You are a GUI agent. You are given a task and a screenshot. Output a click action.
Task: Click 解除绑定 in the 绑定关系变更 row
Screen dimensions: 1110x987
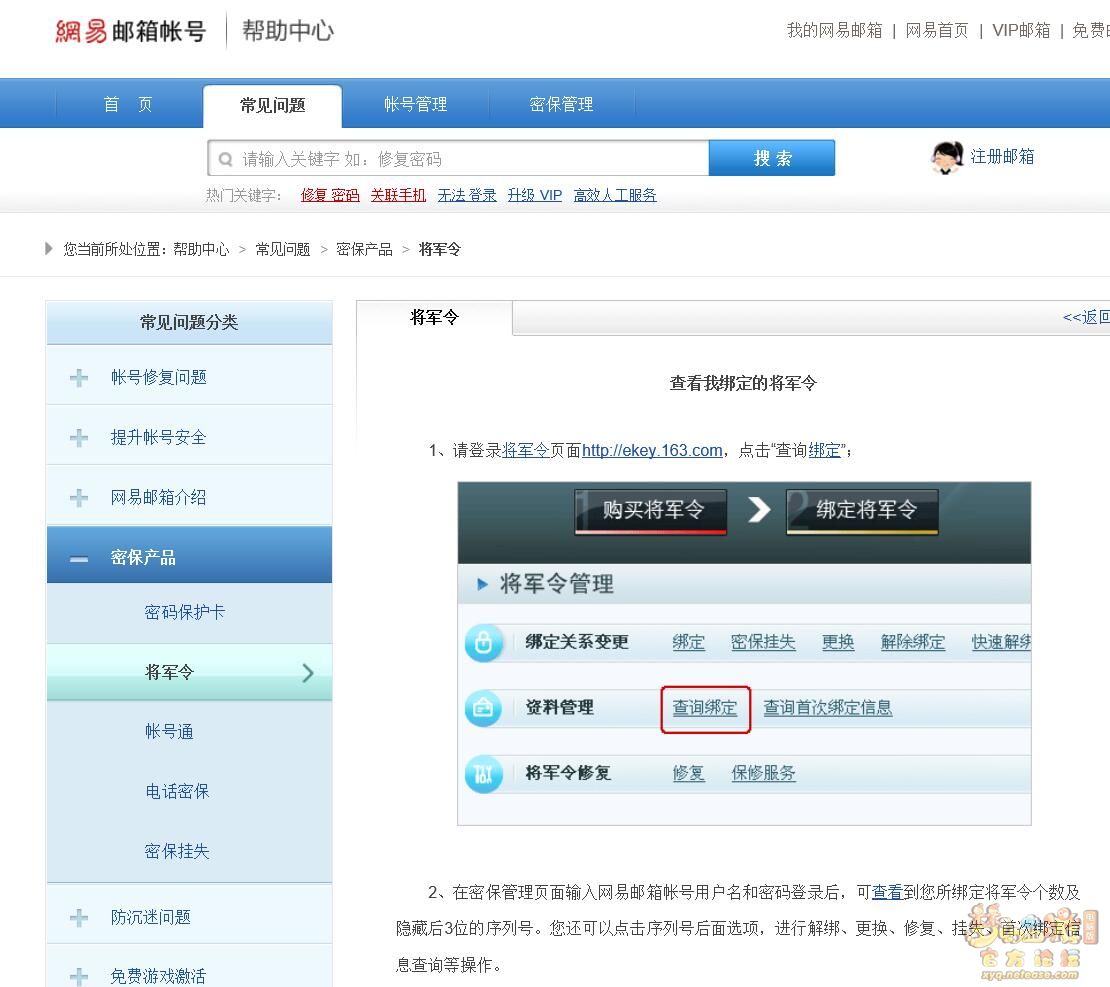pyautogui.click(x=912, y=642)
